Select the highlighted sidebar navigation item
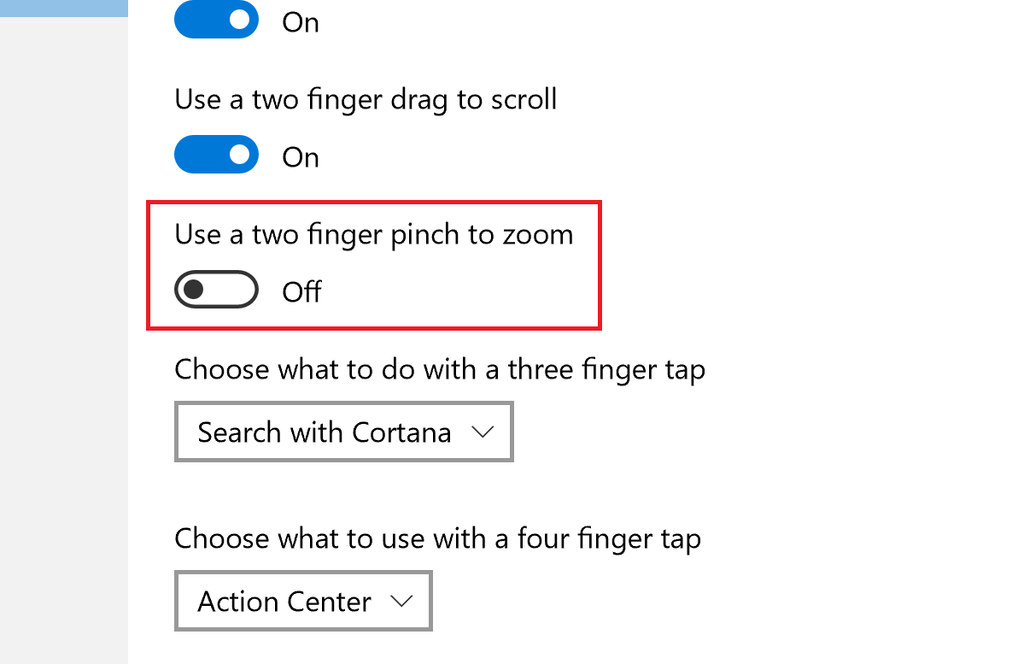 pos(63,7)
